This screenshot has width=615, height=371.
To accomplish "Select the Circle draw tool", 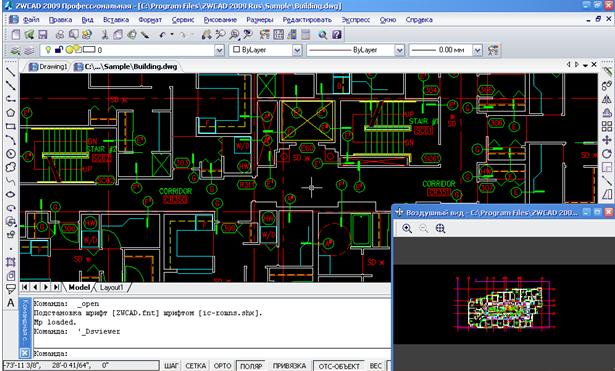I will 11,154.
